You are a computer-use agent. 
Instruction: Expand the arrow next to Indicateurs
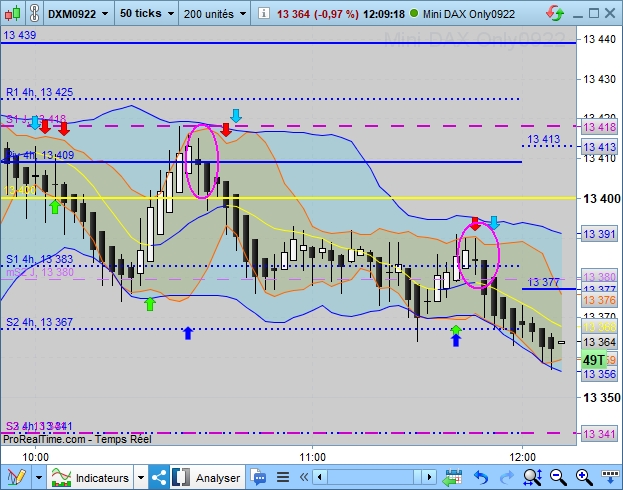[141, 477]
